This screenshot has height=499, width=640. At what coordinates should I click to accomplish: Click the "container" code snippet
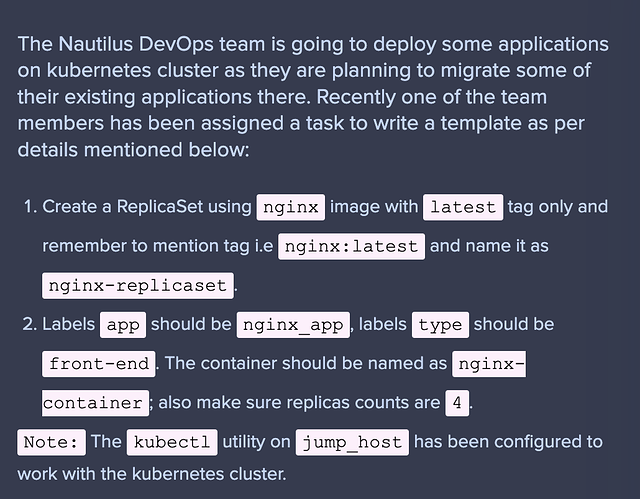95,403
